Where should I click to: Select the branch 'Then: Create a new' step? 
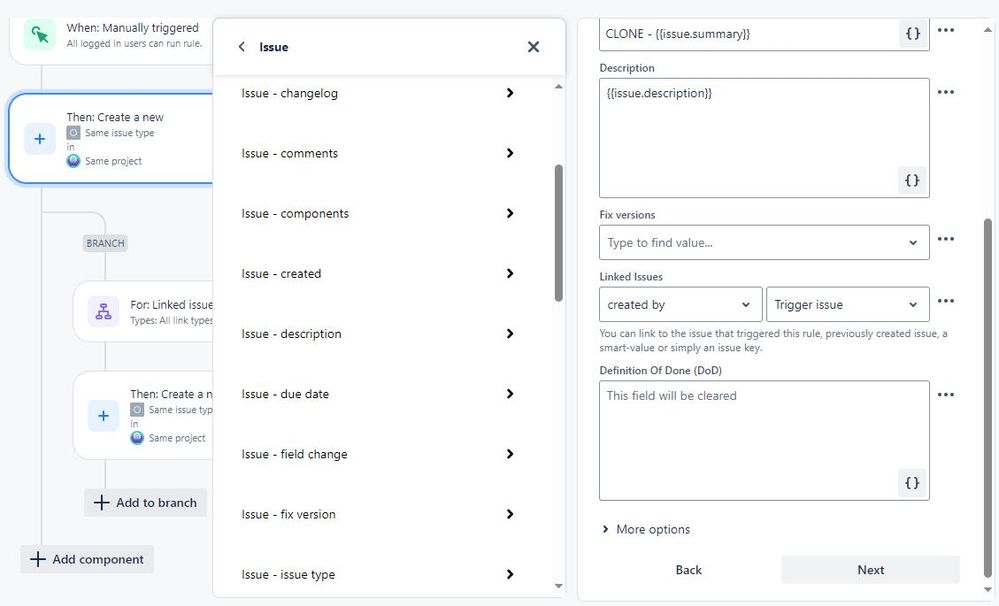coord(143,415)
